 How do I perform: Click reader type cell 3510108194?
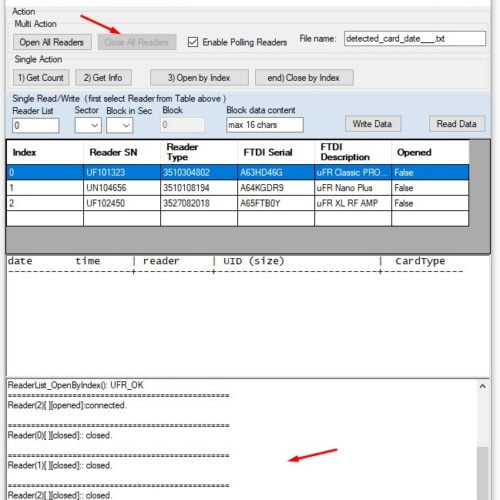click(x=199, y=188)
